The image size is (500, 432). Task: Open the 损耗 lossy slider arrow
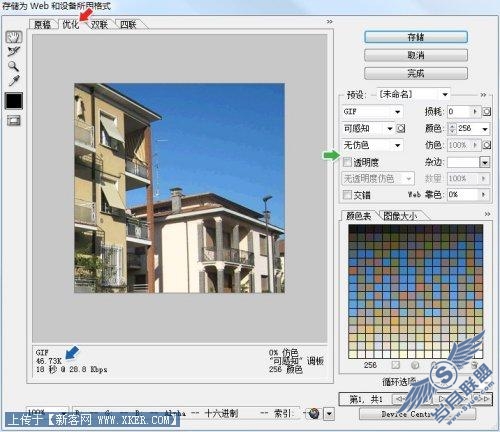click(x=475, y=111)
